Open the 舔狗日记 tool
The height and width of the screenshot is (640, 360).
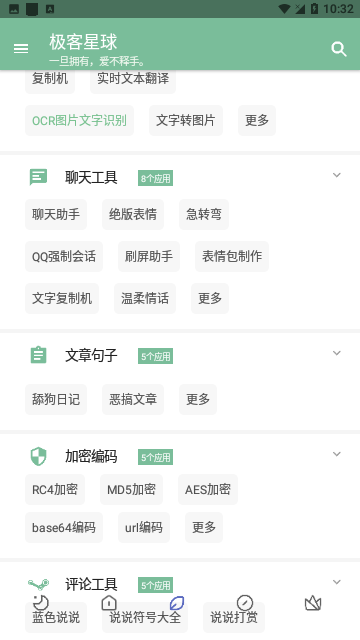[x=56, y=399]
